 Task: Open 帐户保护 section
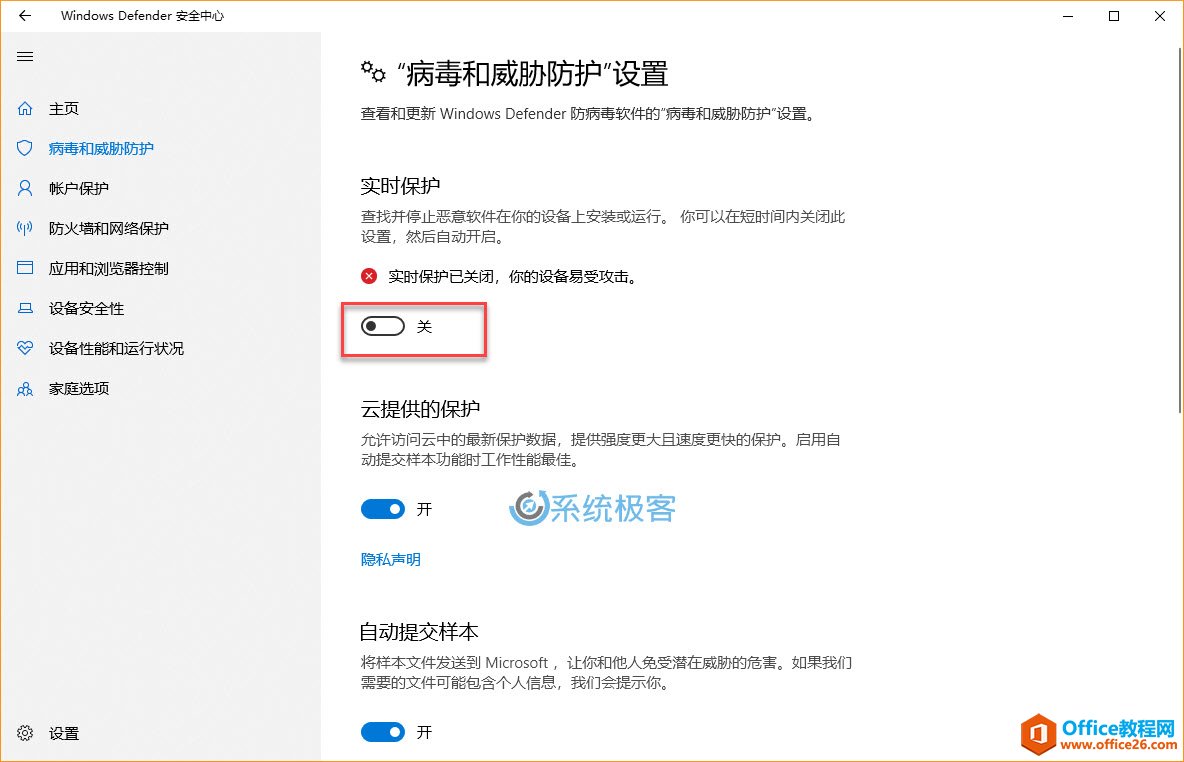coord(79,189)
